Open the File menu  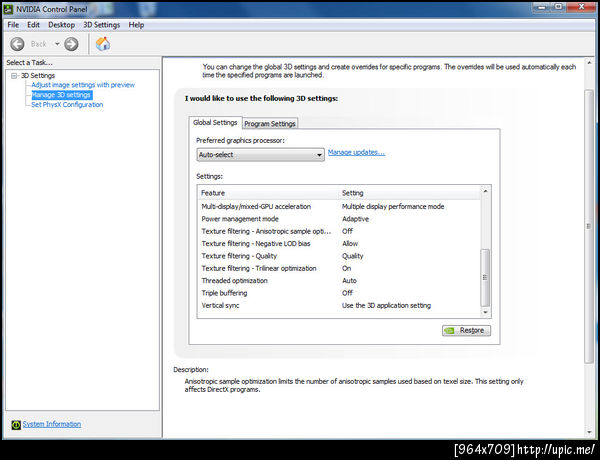point(13,25)
